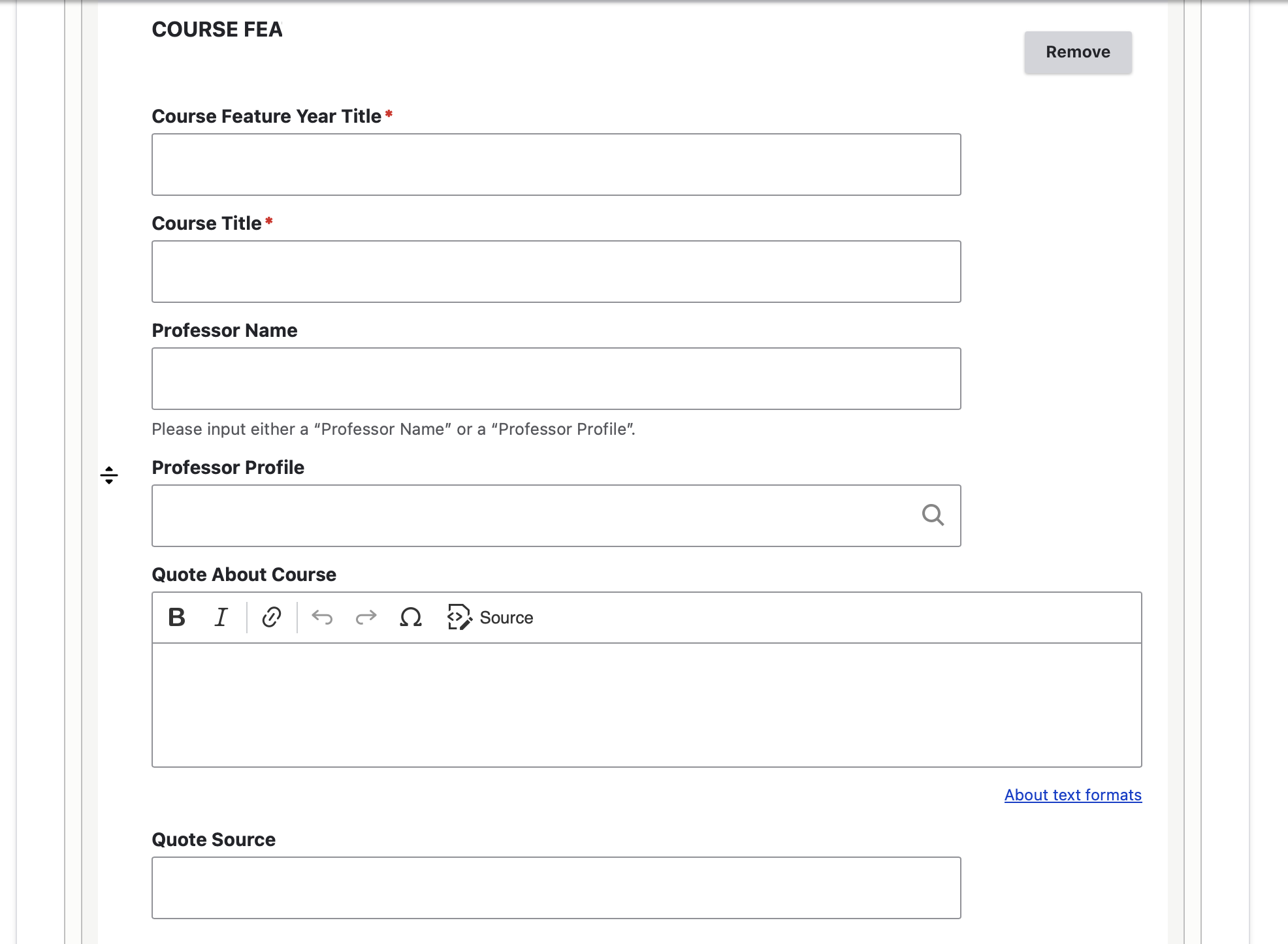Grab the row drag handle icon
The image size is (1288, 944).
tap(109, 475)
